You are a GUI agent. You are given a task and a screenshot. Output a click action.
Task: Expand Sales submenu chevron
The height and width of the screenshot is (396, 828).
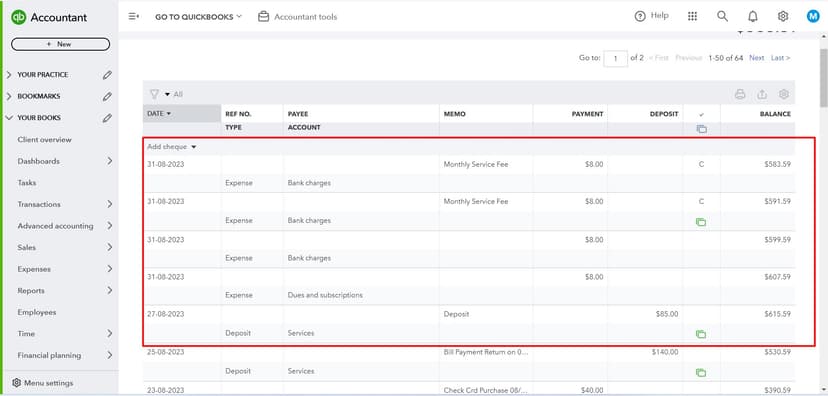click(109, 248)
